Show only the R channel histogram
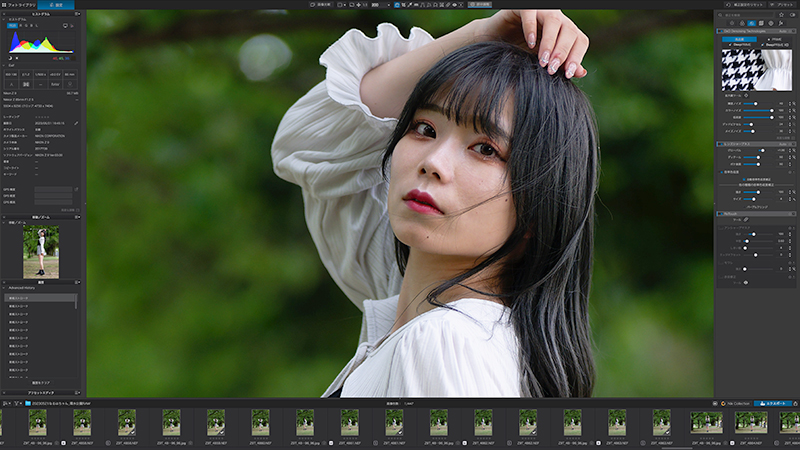This screenshot has height=450, width=800. pos(21,26)
